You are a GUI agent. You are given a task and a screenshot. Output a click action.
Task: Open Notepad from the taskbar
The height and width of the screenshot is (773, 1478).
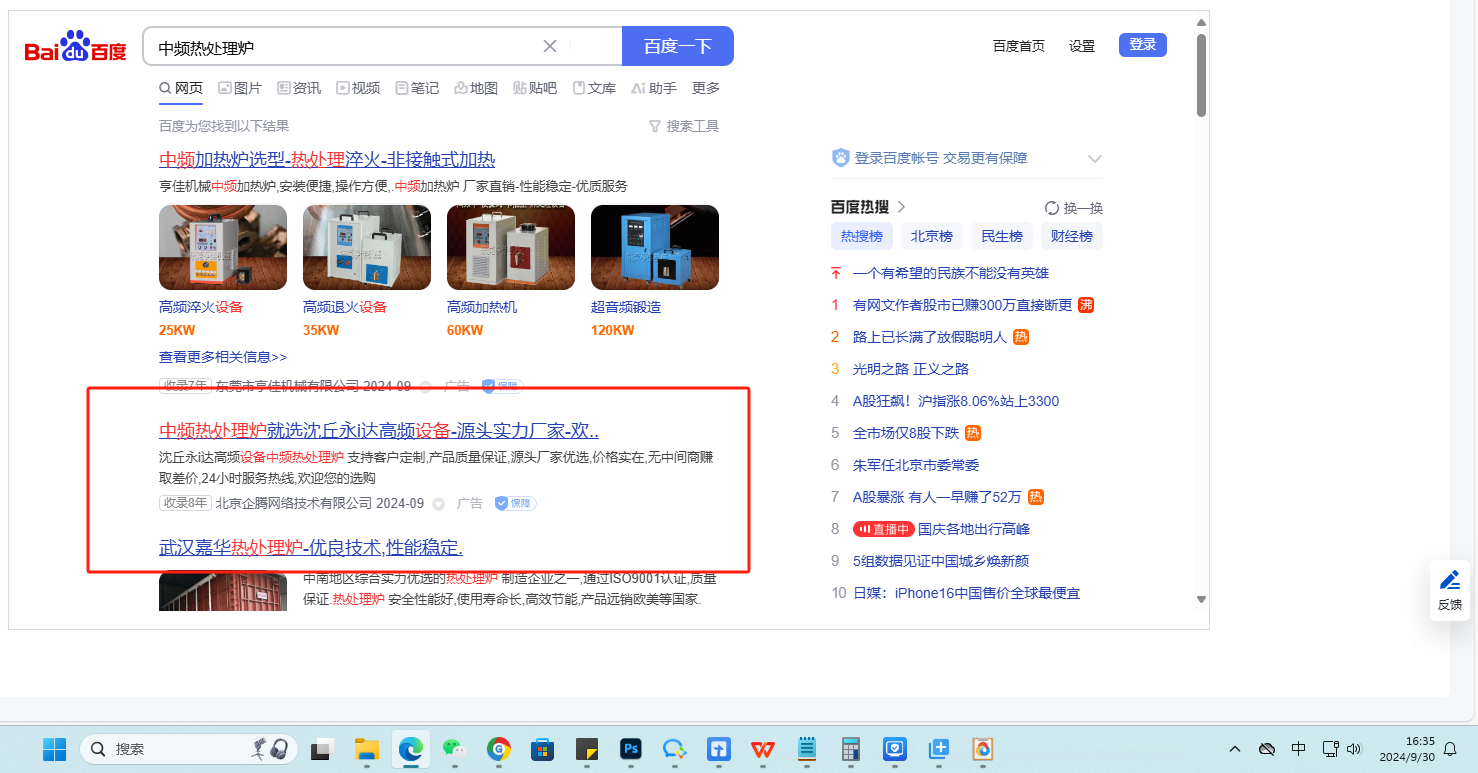tap(807, 749)
